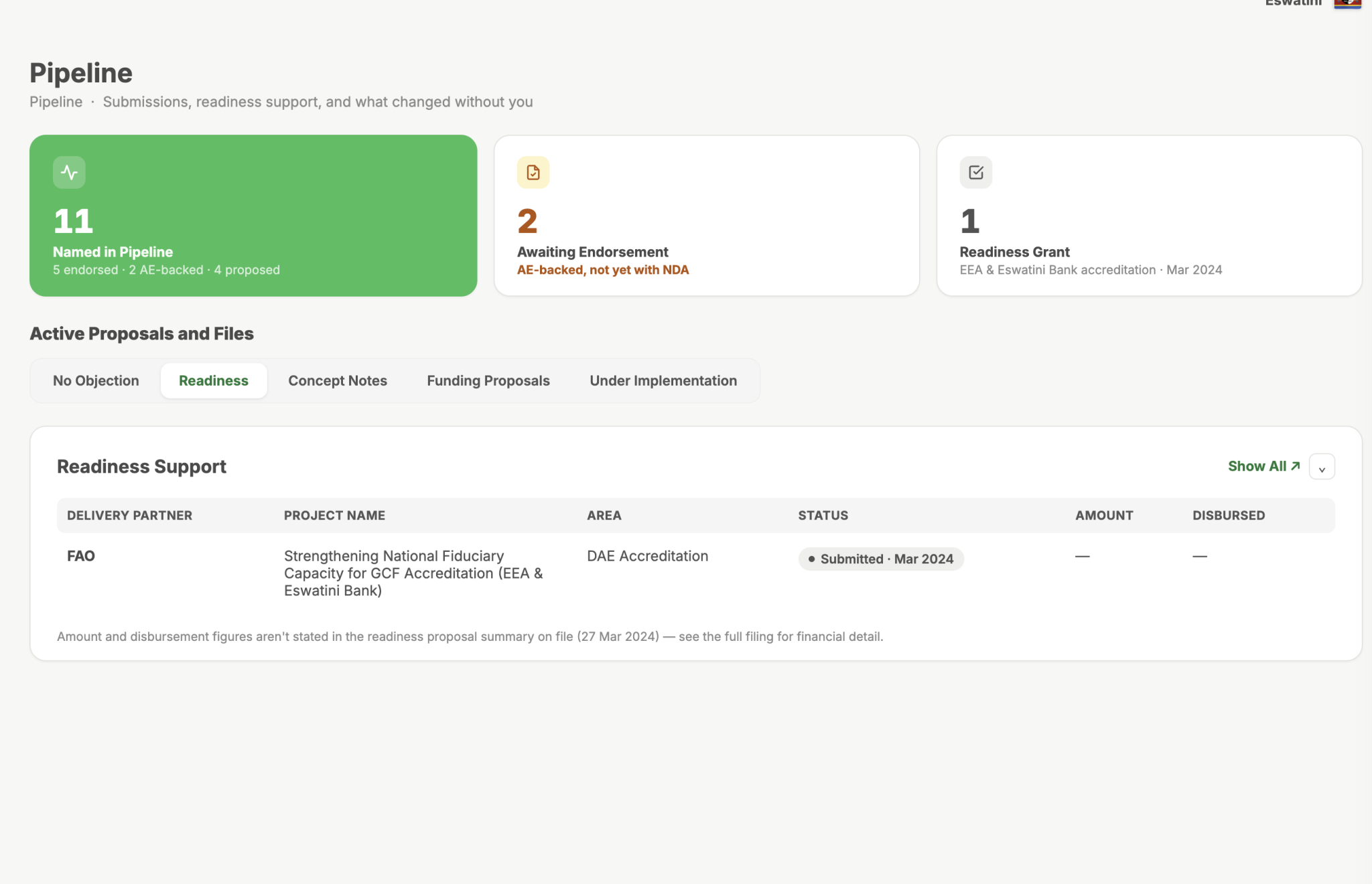
Task: Open the Awaiting Endorsement card
Action: (x=707, y=216)
